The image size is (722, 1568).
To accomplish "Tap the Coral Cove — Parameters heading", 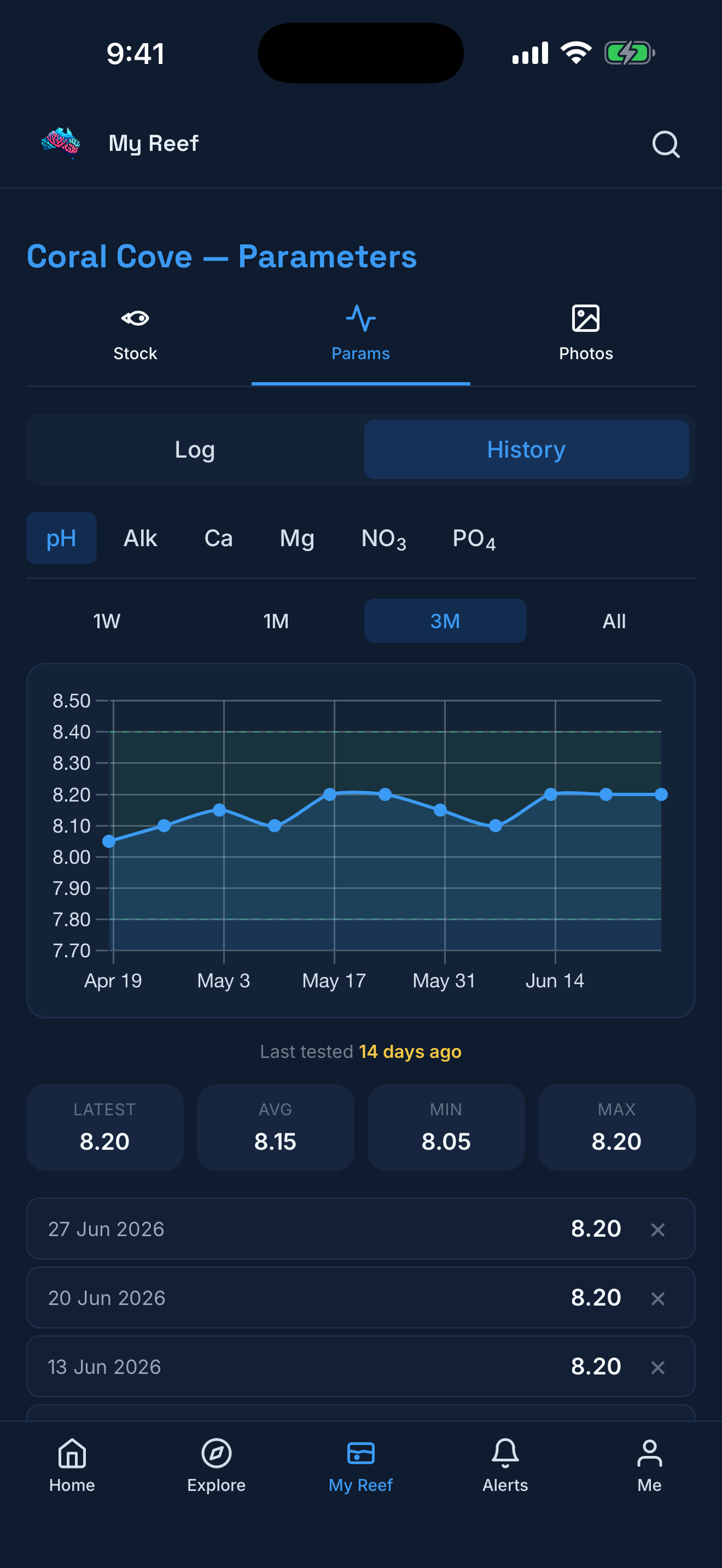I will tap(222, 256).
